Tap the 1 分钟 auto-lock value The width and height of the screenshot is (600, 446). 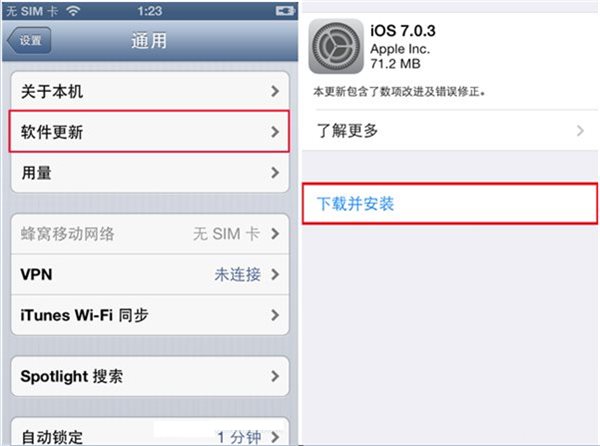[x=239, y=437]
